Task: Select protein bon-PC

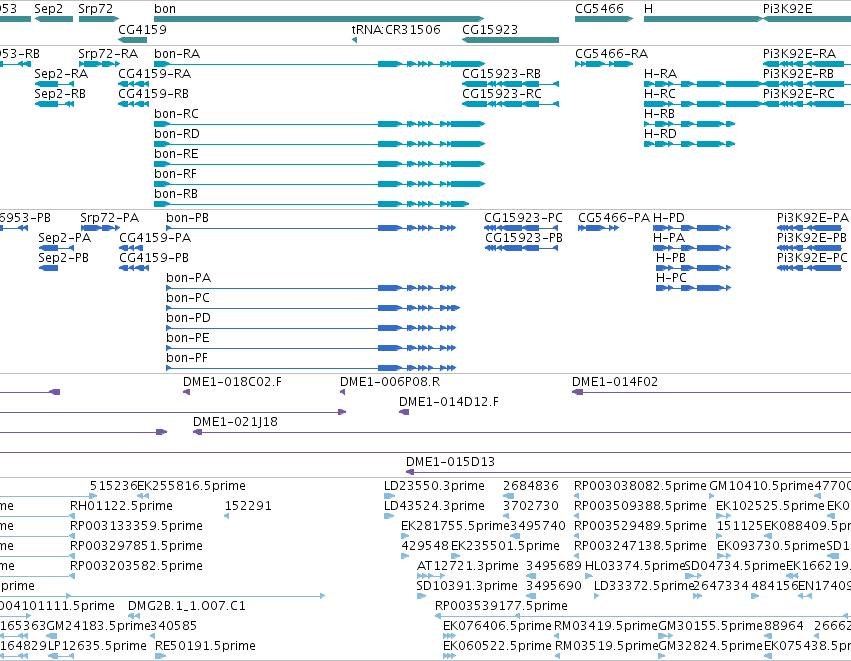Action: point(313,308)
